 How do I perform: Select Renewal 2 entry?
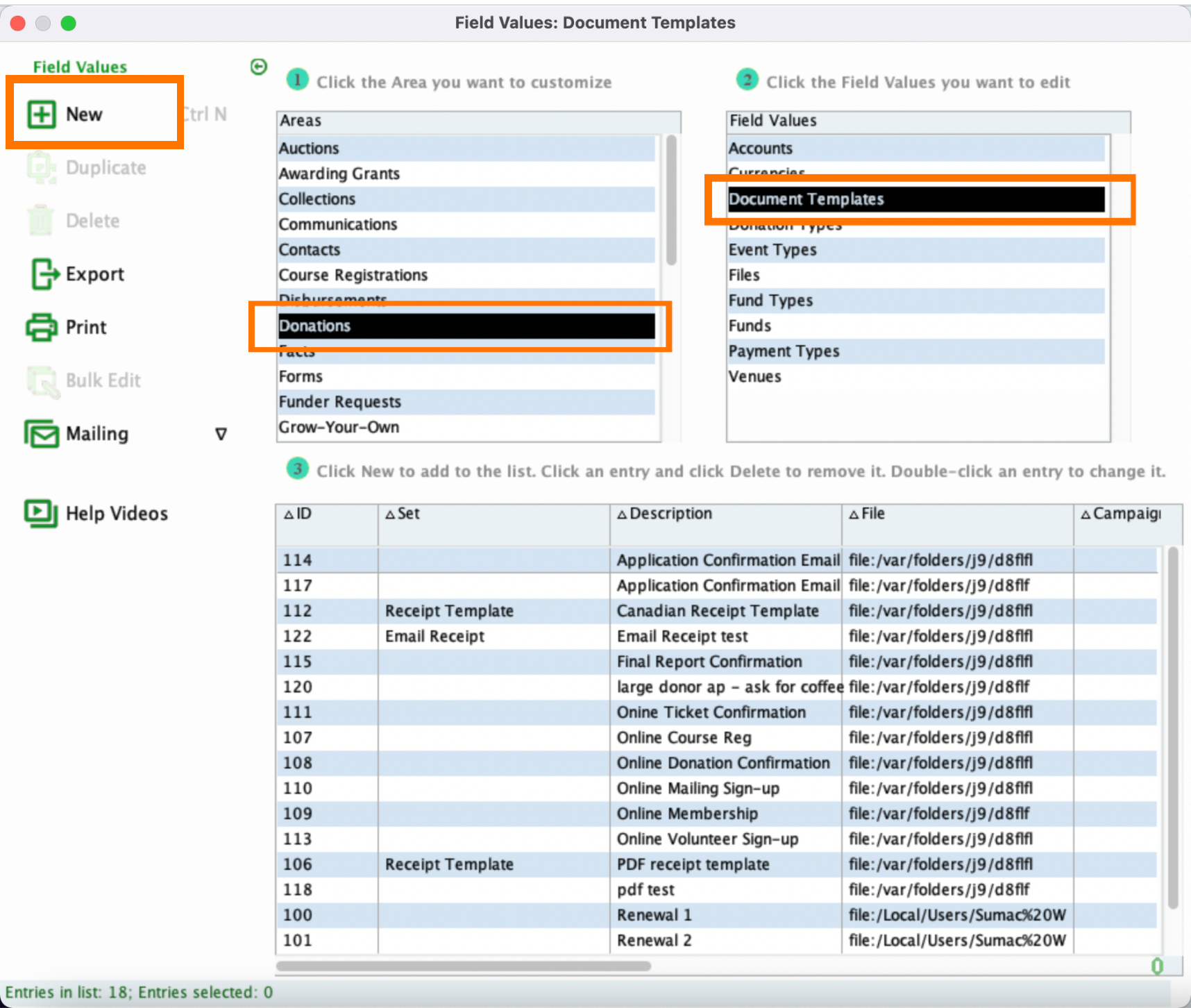716,941
